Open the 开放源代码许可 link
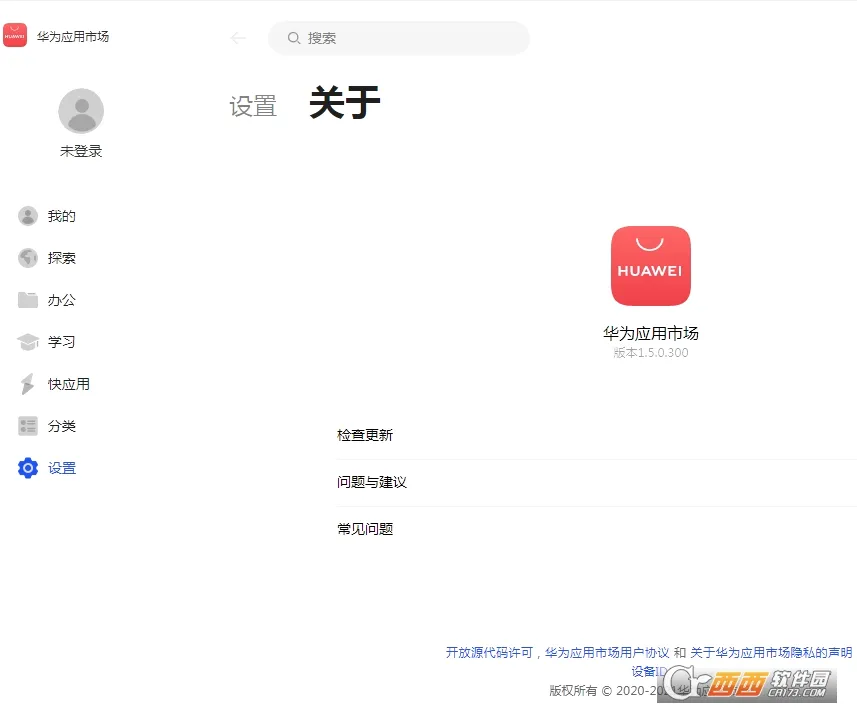Screen dimensions: 857x713 (489, 652)
